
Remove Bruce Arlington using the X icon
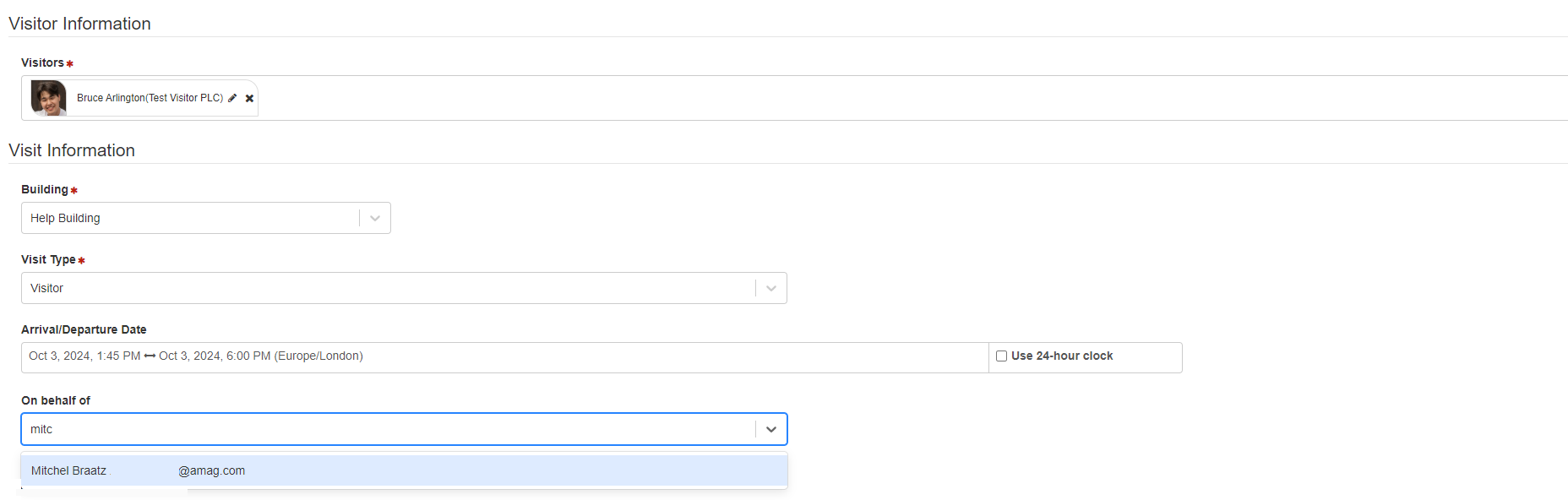coord(249,99)
